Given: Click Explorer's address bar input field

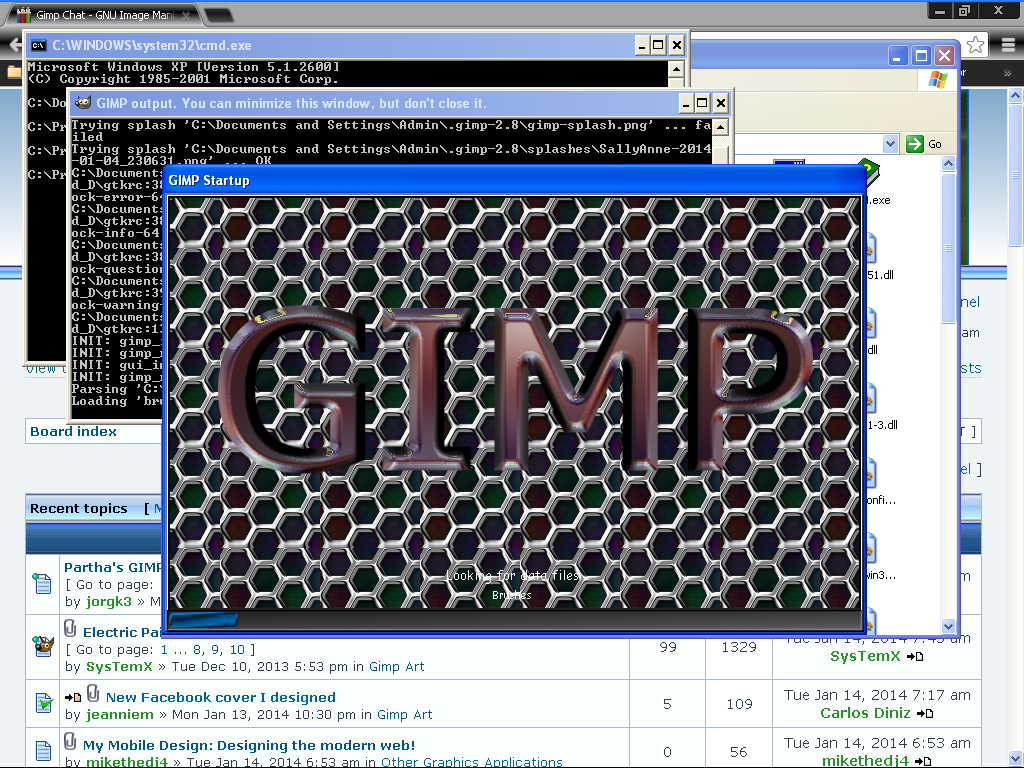Looking at the screenshot, I should pyautogui.click(x=808, y=144).
